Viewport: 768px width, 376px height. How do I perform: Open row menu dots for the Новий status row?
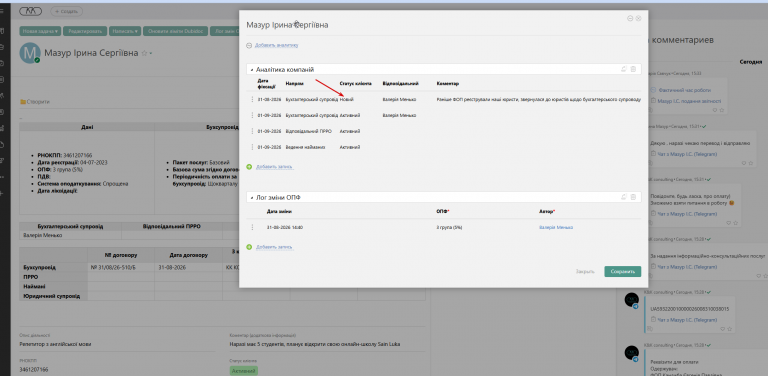[x=252, y=99]
